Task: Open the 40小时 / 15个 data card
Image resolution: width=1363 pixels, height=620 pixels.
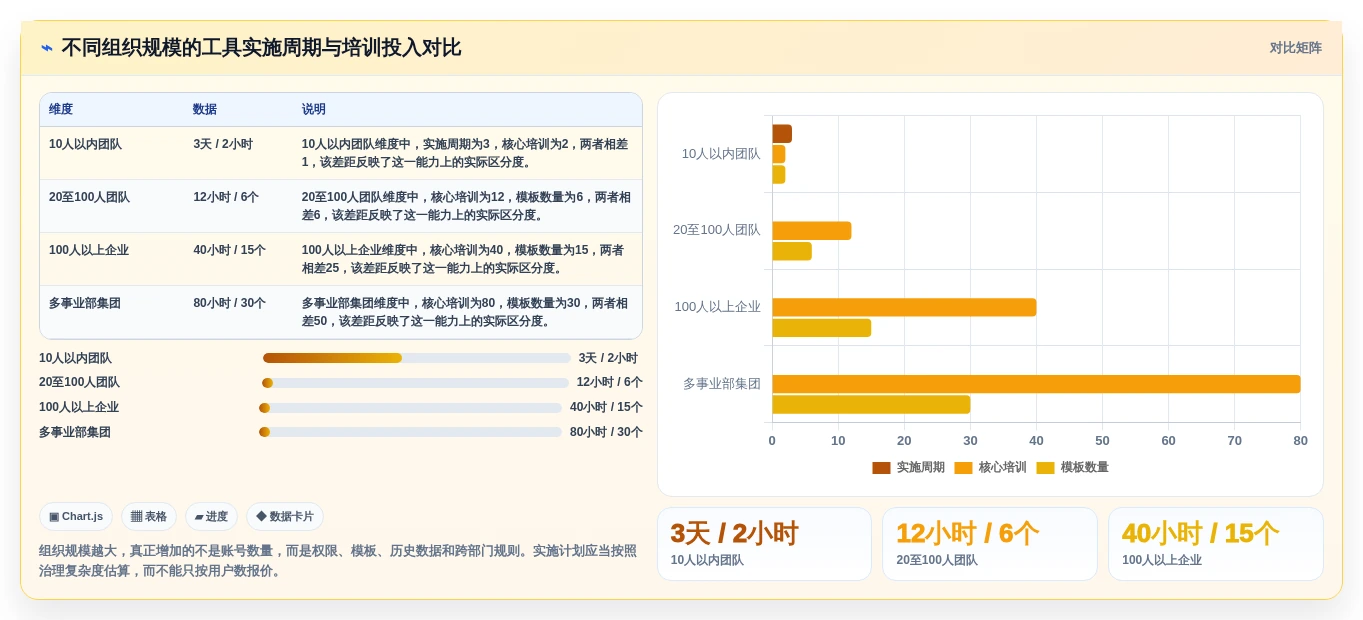Action: 1215,544
